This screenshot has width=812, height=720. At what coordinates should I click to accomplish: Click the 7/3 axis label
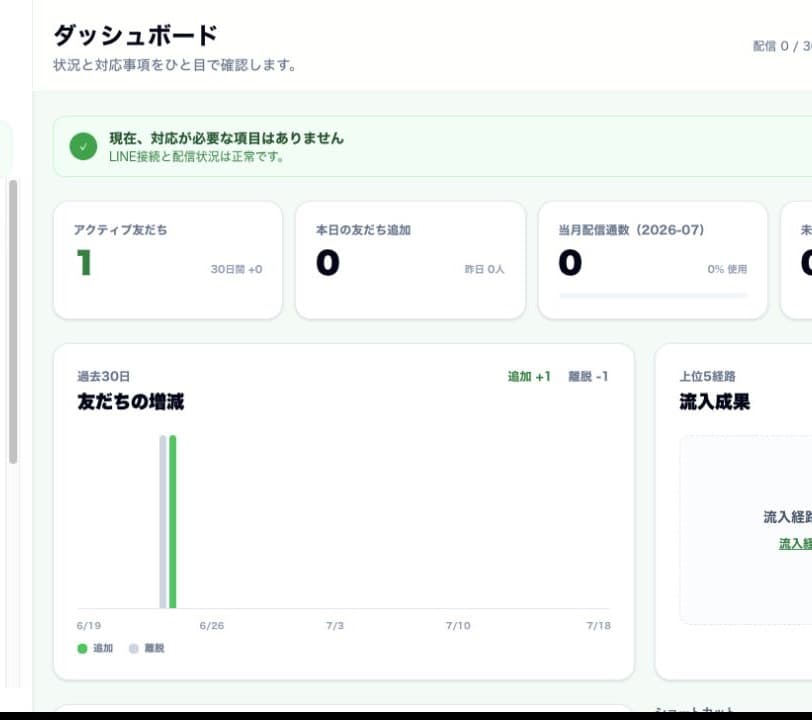pyautogui.click(x=335, y=626)
